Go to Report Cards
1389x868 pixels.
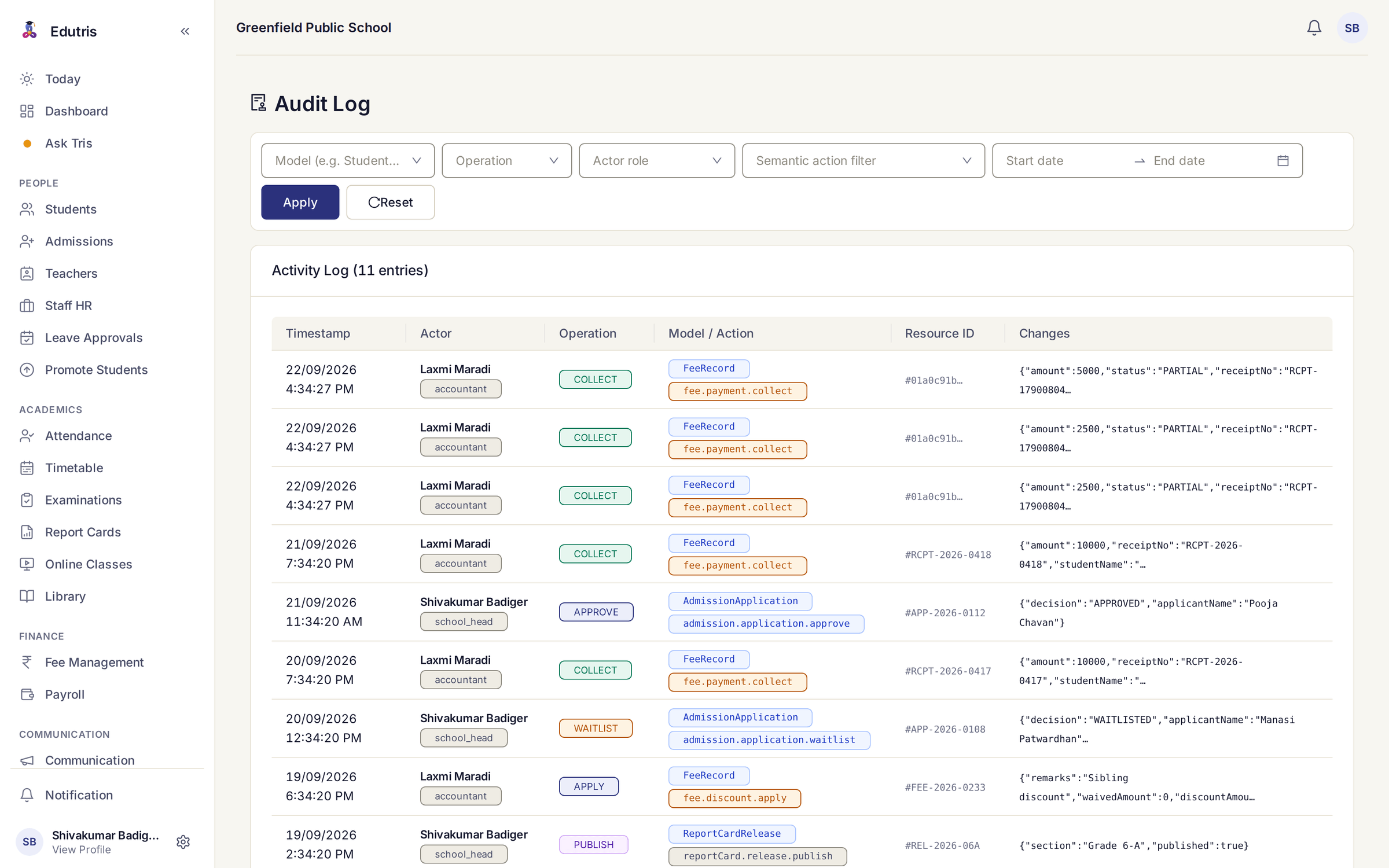83,532
